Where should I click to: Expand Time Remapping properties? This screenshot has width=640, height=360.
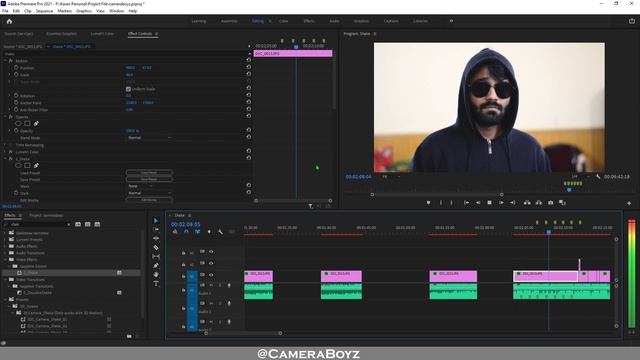[x=5, y=144]
